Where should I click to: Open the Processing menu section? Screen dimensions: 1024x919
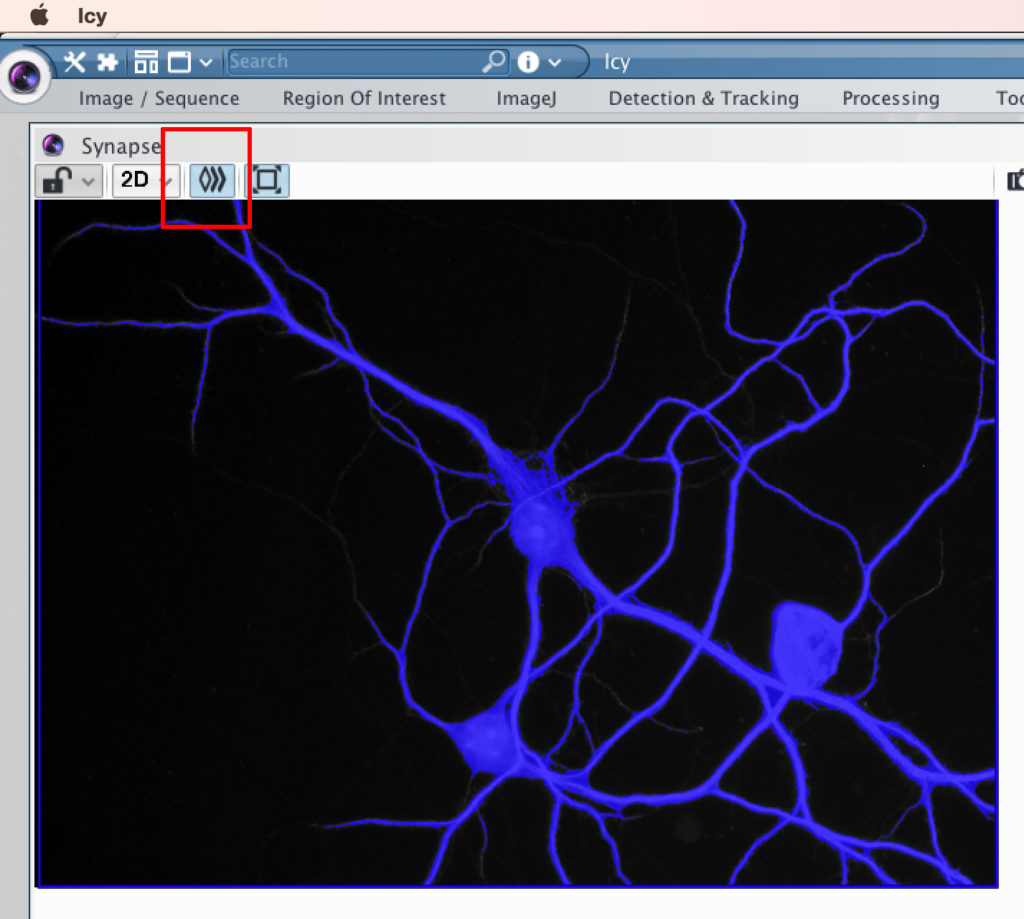(890, 98)
